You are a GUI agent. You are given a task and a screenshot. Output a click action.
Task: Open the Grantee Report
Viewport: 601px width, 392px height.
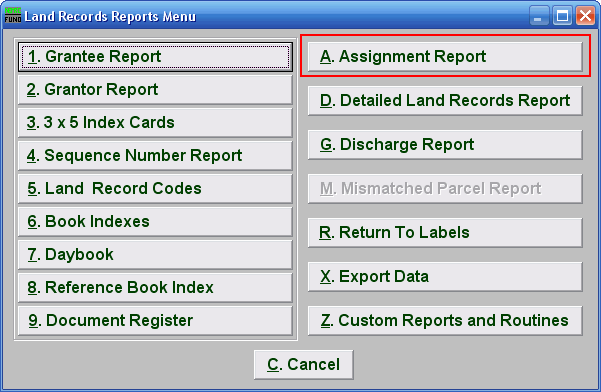pyautogui.click(x=155, y=57)
